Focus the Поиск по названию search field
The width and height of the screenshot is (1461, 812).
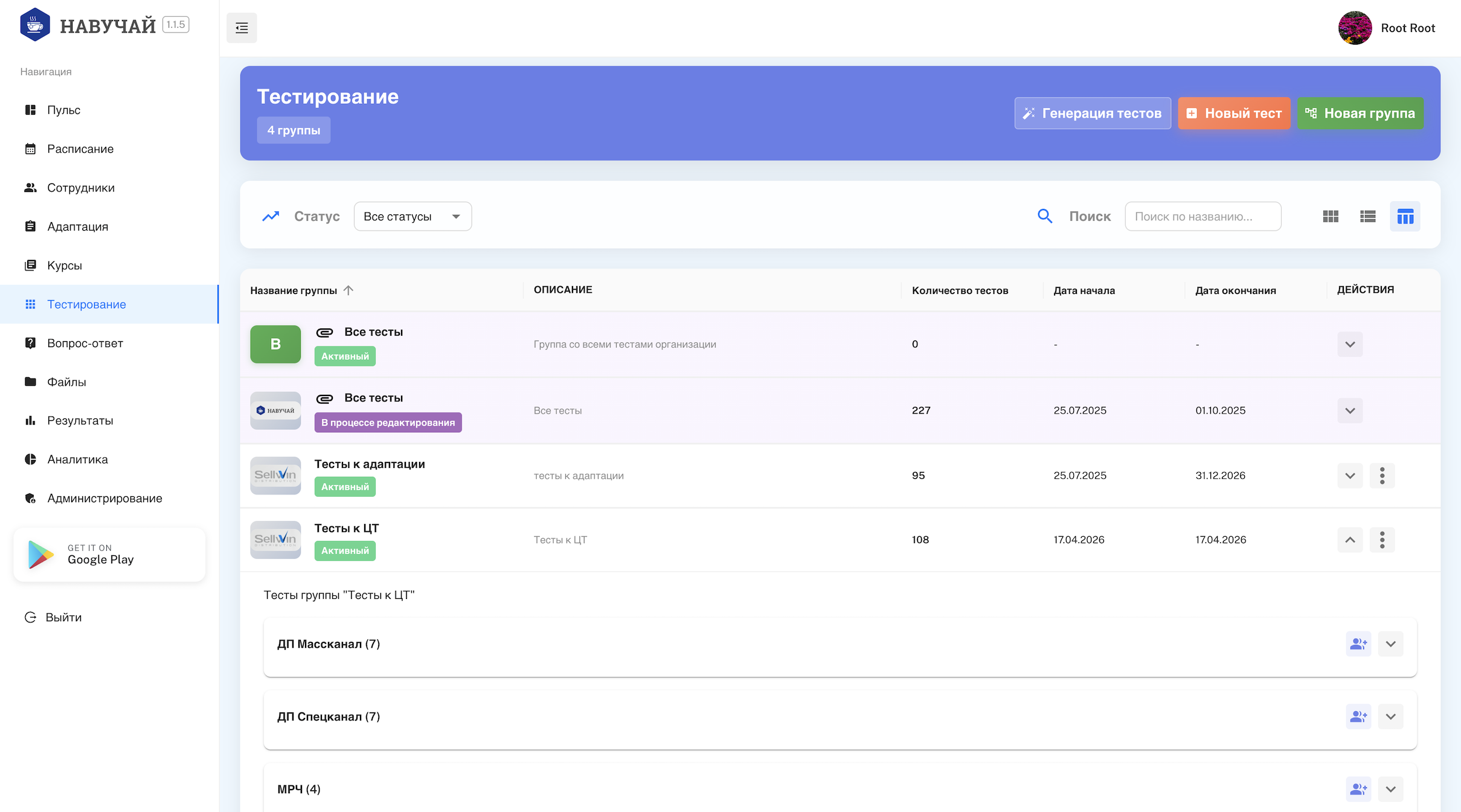1203,216
